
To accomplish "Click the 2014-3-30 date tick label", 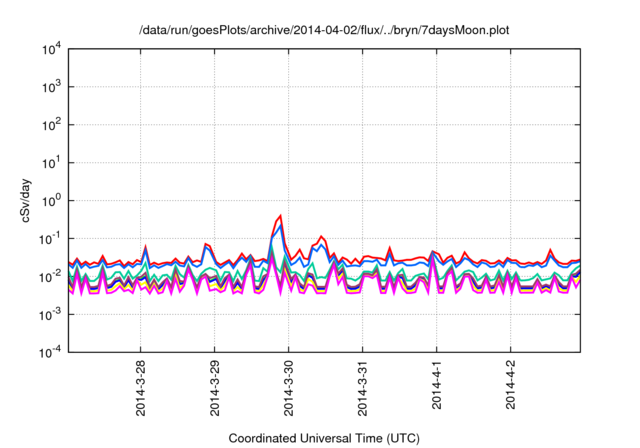I will (289, 388).
